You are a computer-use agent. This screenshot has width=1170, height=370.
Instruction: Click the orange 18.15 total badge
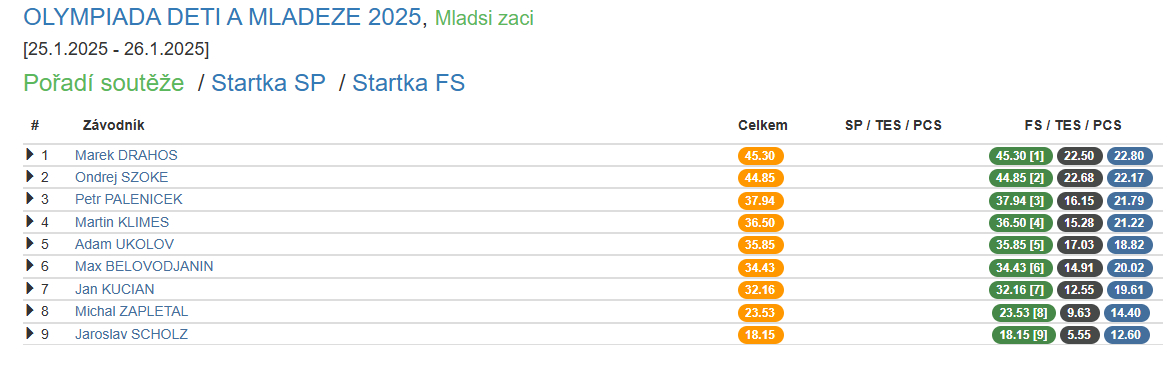coord(760,335)
